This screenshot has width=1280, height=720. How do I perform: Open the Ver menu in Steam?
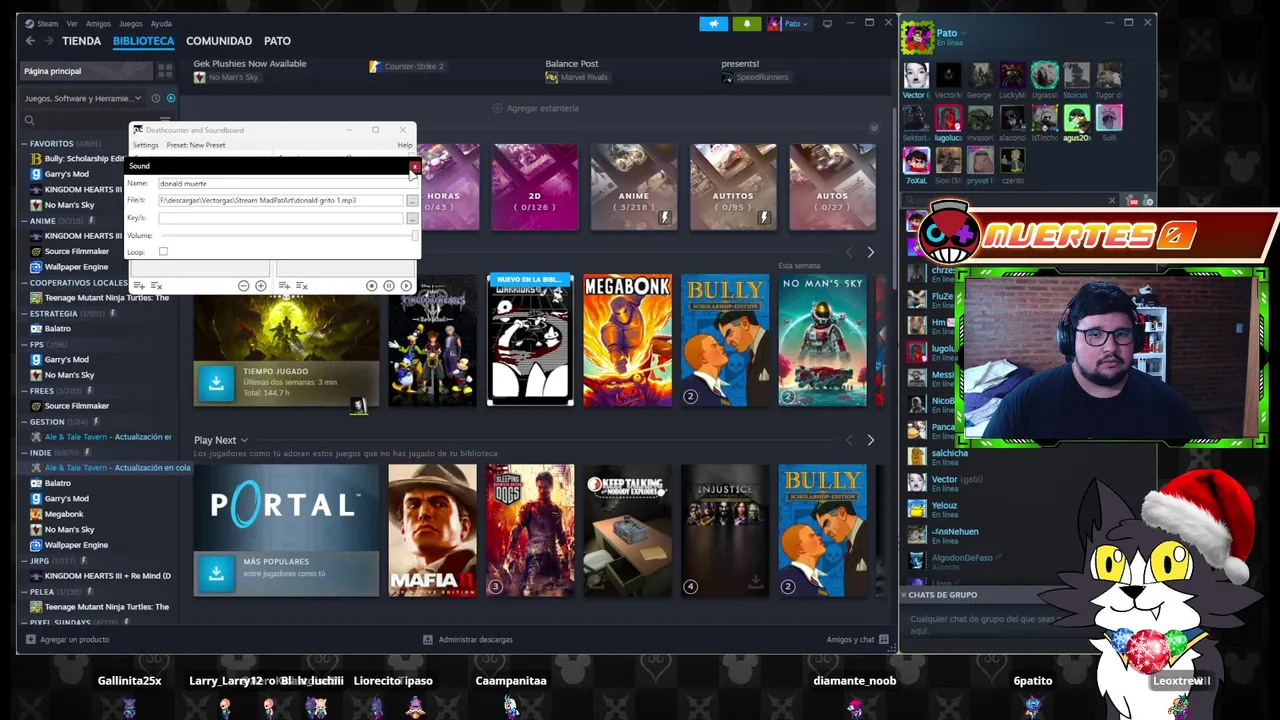(72, 23)
